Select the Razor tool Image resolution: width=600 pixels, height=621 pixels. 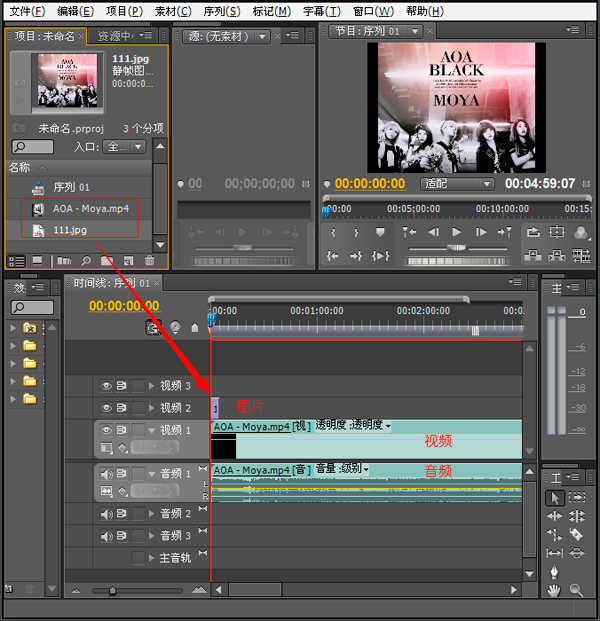pyautogui.click(x=577, y=535)
